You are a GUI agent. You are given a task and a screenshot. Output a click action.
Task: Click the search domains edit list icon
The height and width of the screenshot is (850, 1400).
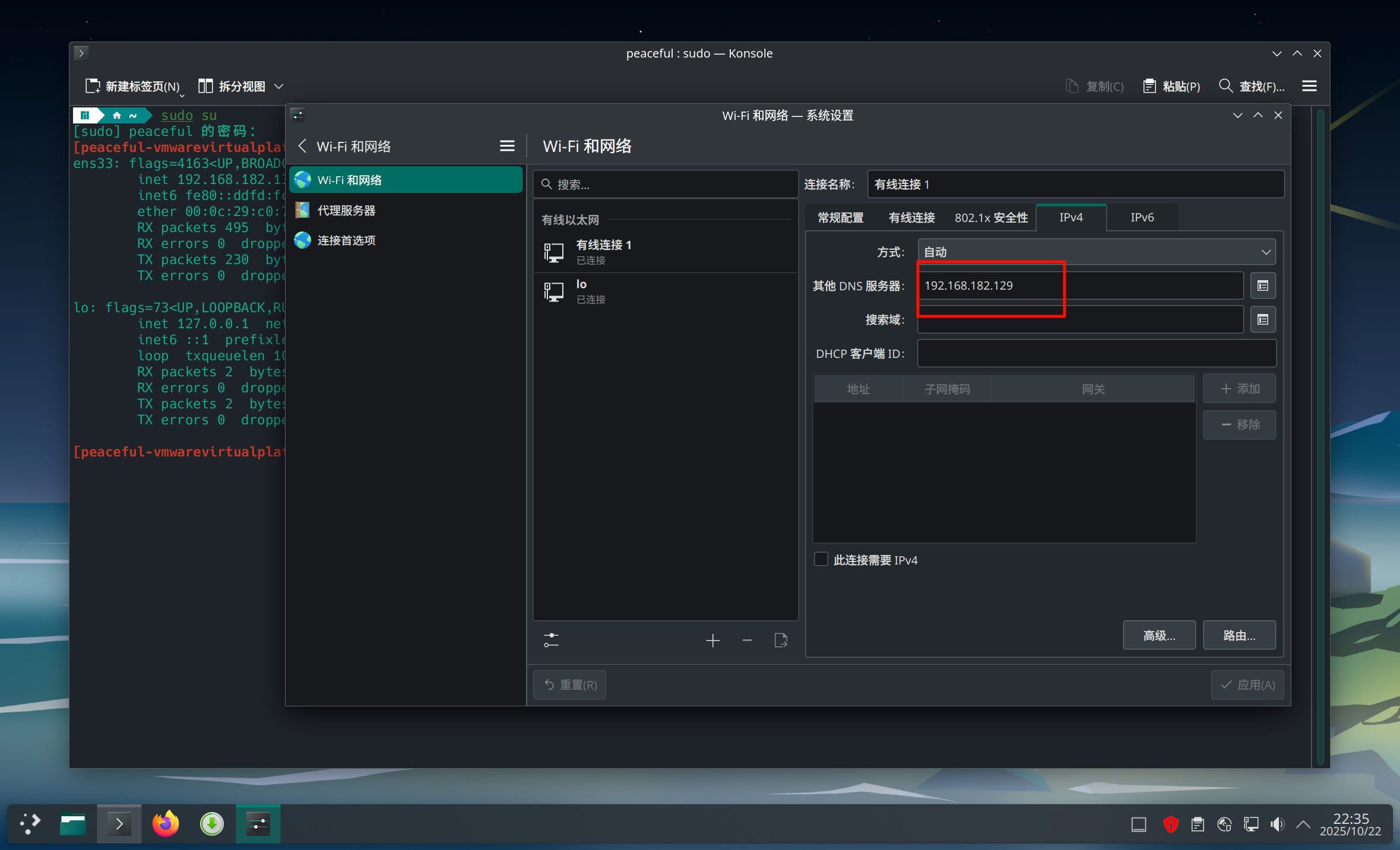pyautogui.click(x=1263, y=320)
